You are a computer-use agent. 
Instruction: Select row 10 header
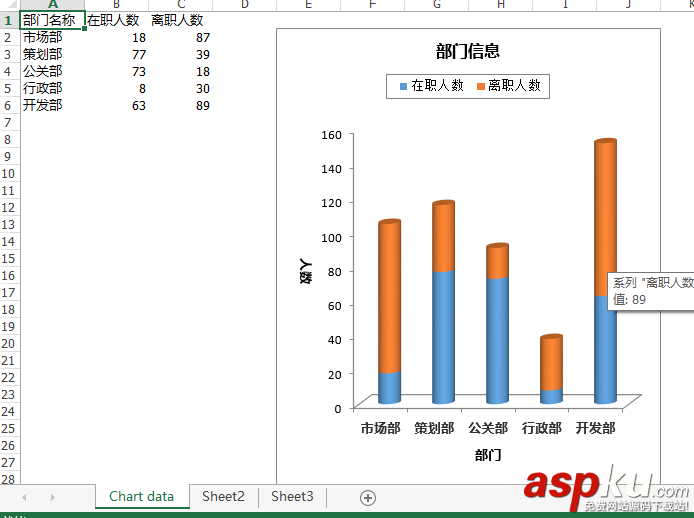click(x=8, y=173)
